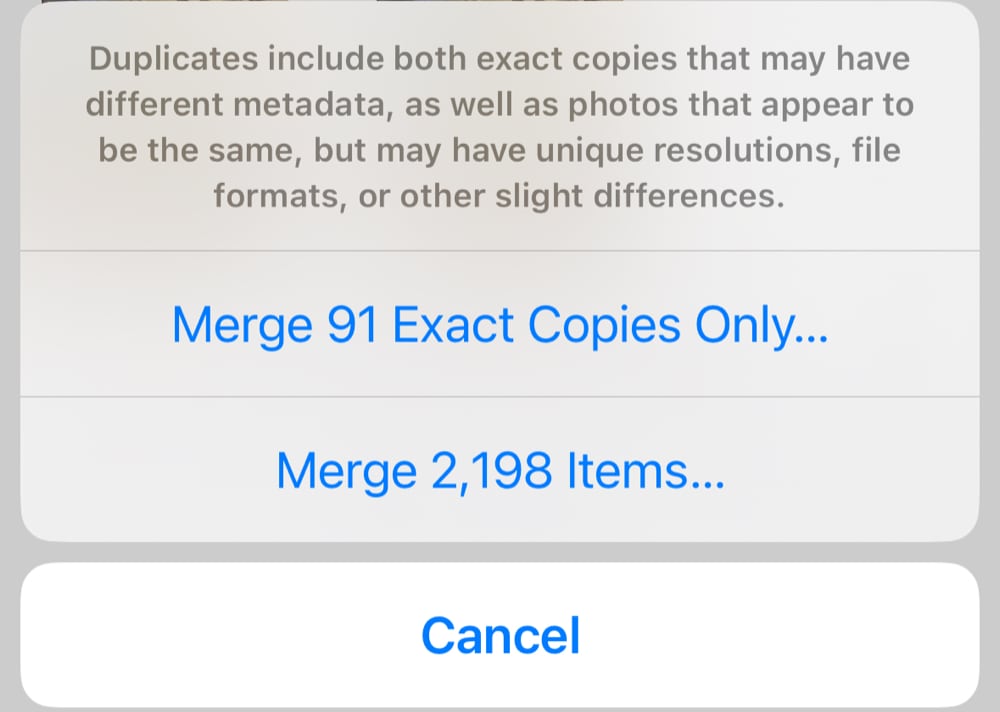Select the second merge action in the sheet
Image resolution: width=1000 pixels, height=712 pixels.
point(500,469)
